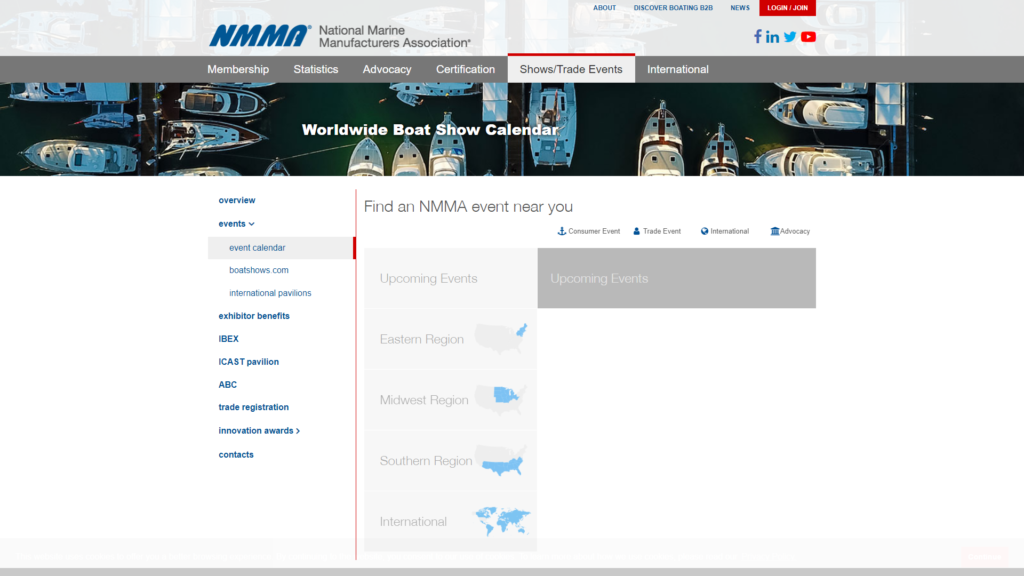
Task: Open international pavilions sidebar link
Action: (270, 293)
